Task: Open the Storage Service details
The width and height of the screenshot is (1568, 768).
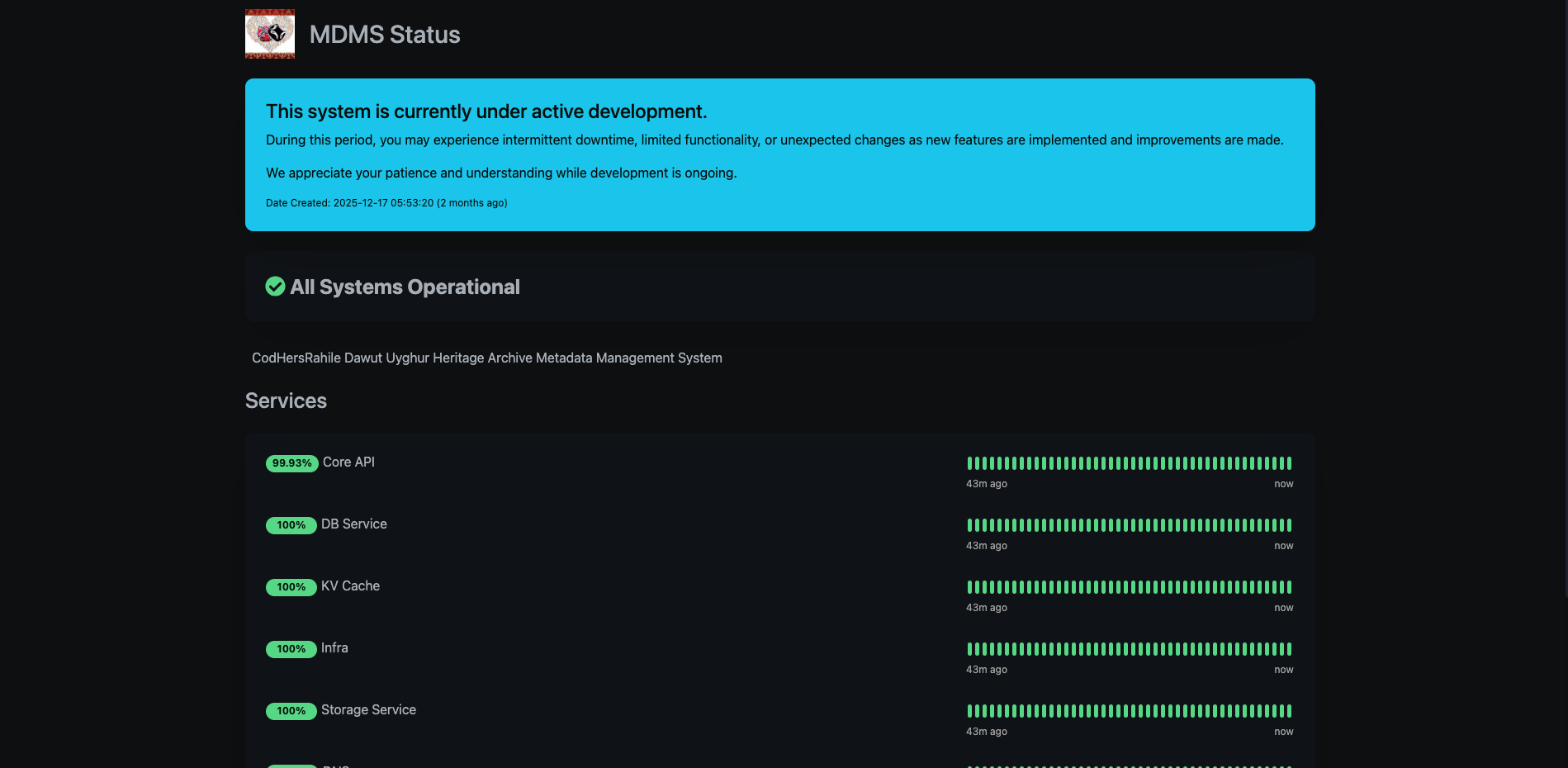Action: [368, 710]
